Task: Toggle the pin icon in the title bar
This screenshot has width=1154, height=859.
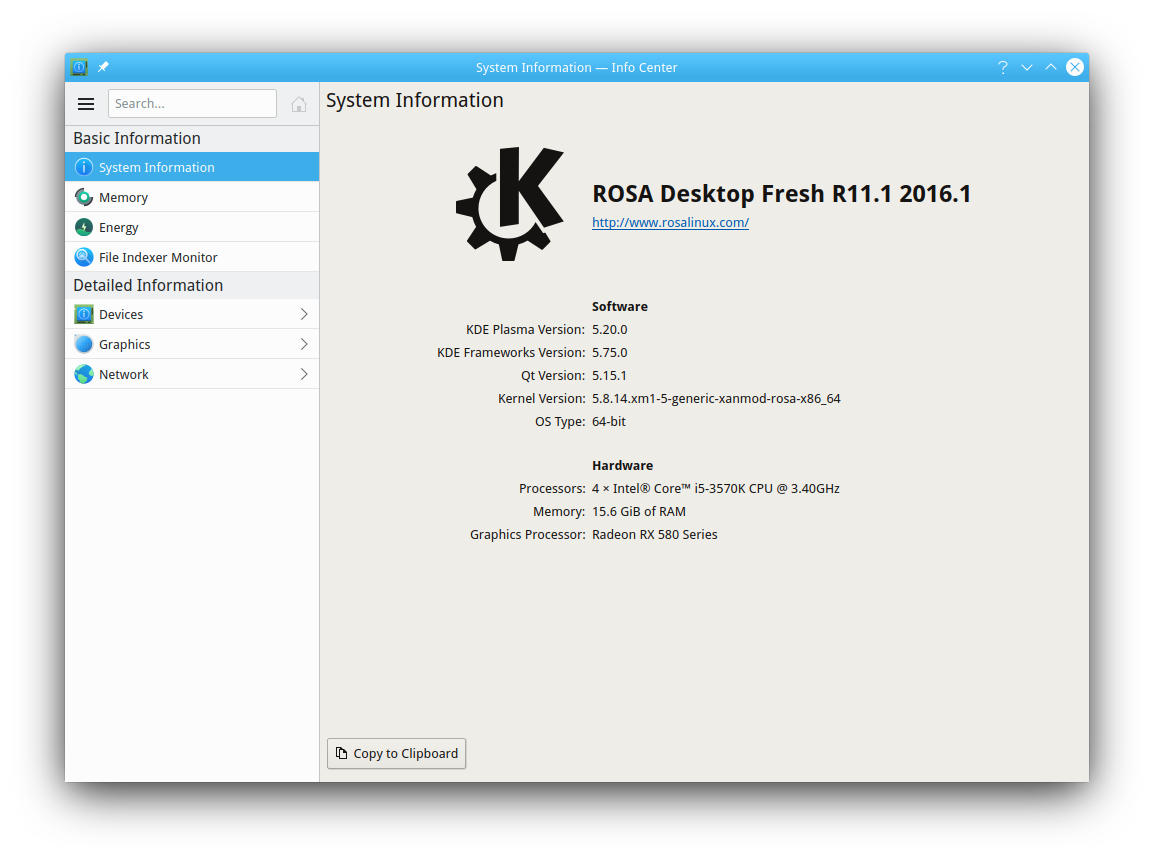Action: click(x=103, y=67)
